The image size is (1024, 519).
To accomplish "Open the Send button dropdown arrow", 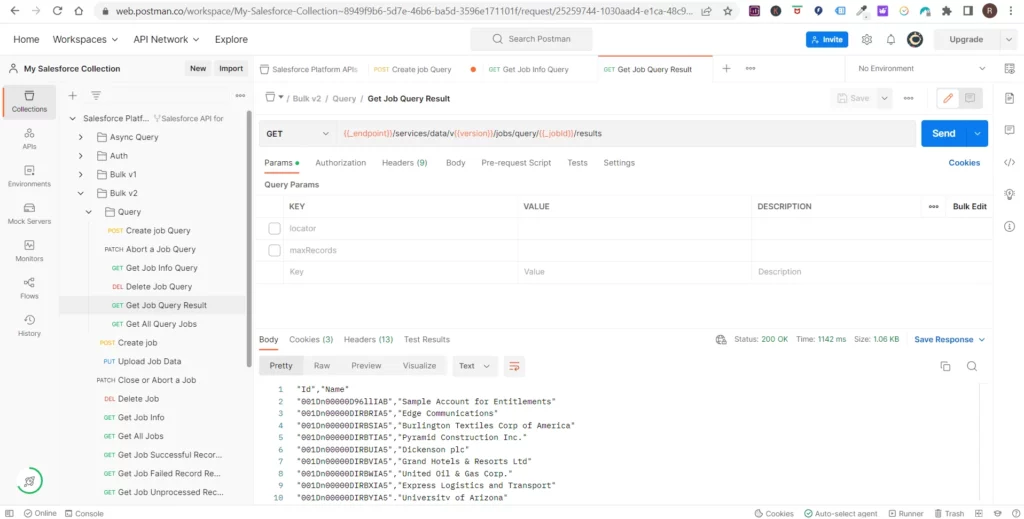I will point(977,133).
